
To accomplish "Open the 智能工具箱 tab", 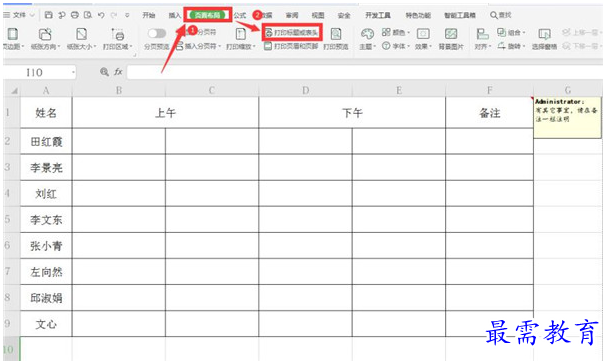I will click(x=460, y=15).
